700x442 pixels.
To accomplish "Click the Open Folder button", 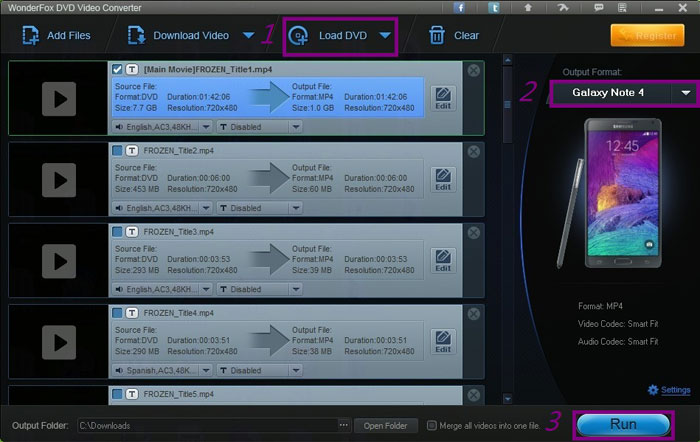I will [x=386, y=425].
